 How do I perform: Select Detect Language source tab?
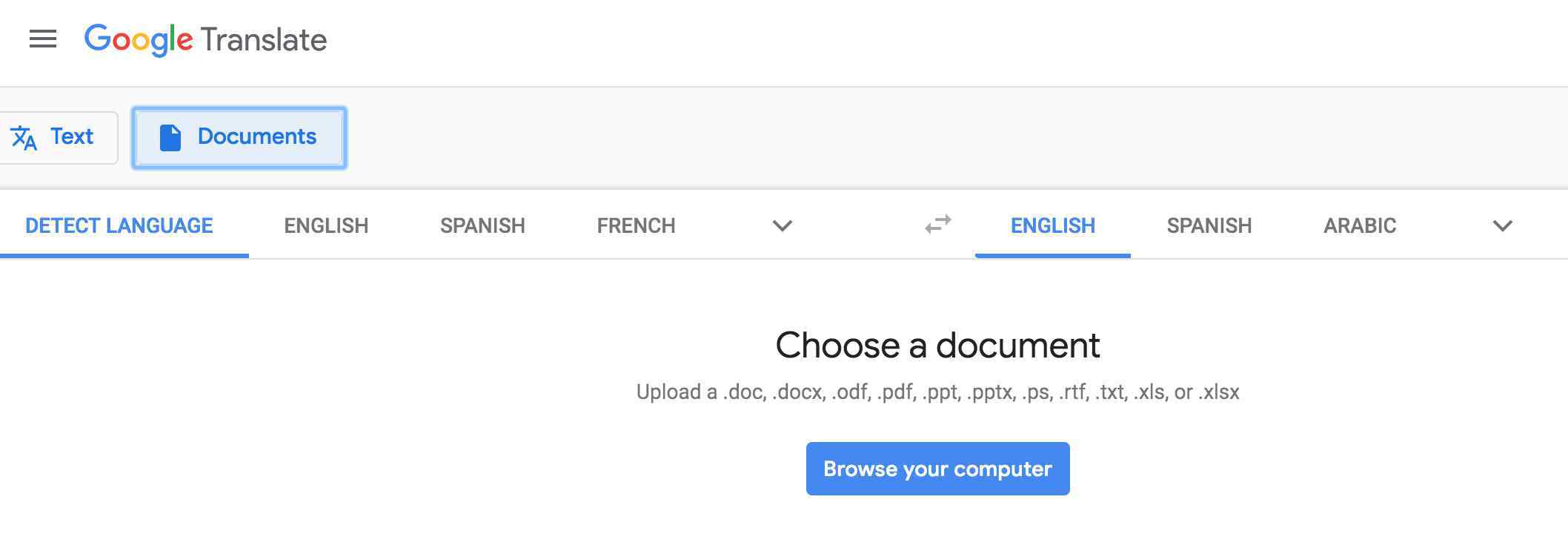(x=119, y=225)
